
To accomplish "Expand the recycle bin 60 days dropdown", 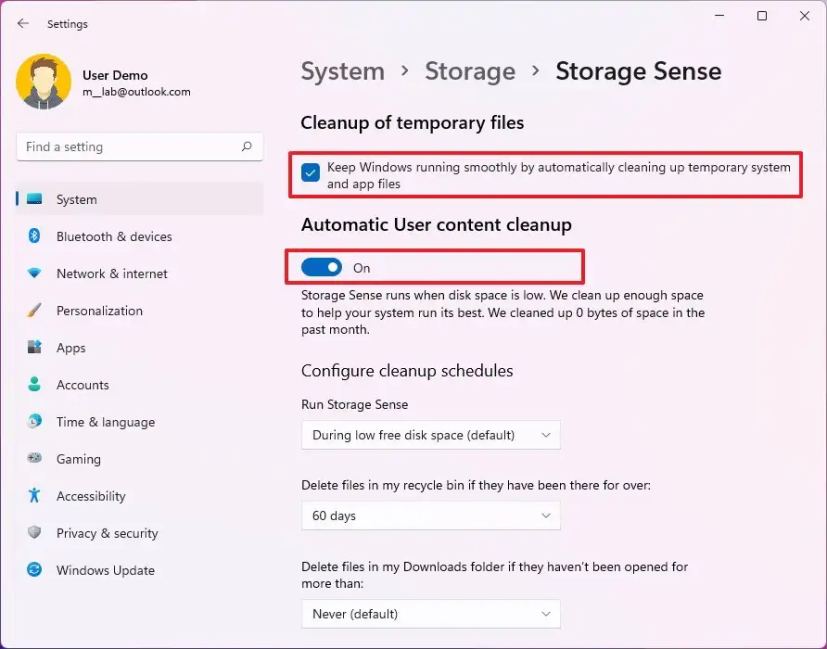I will point(430,515).
